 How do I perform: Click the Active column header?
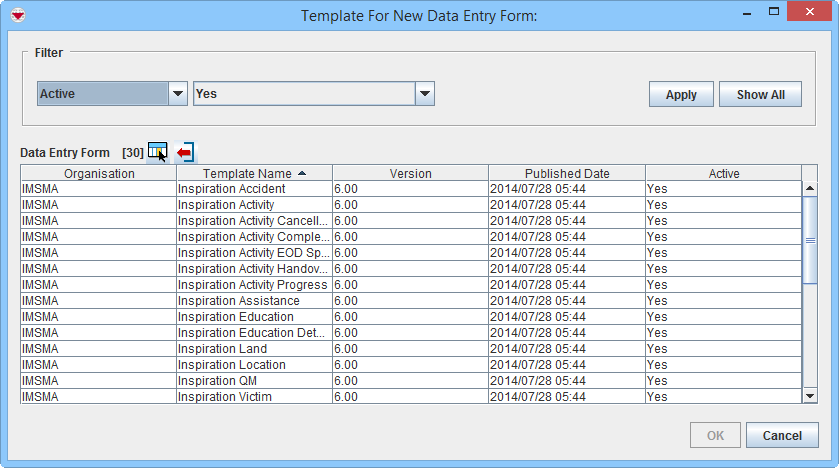[x=723, y=173]
